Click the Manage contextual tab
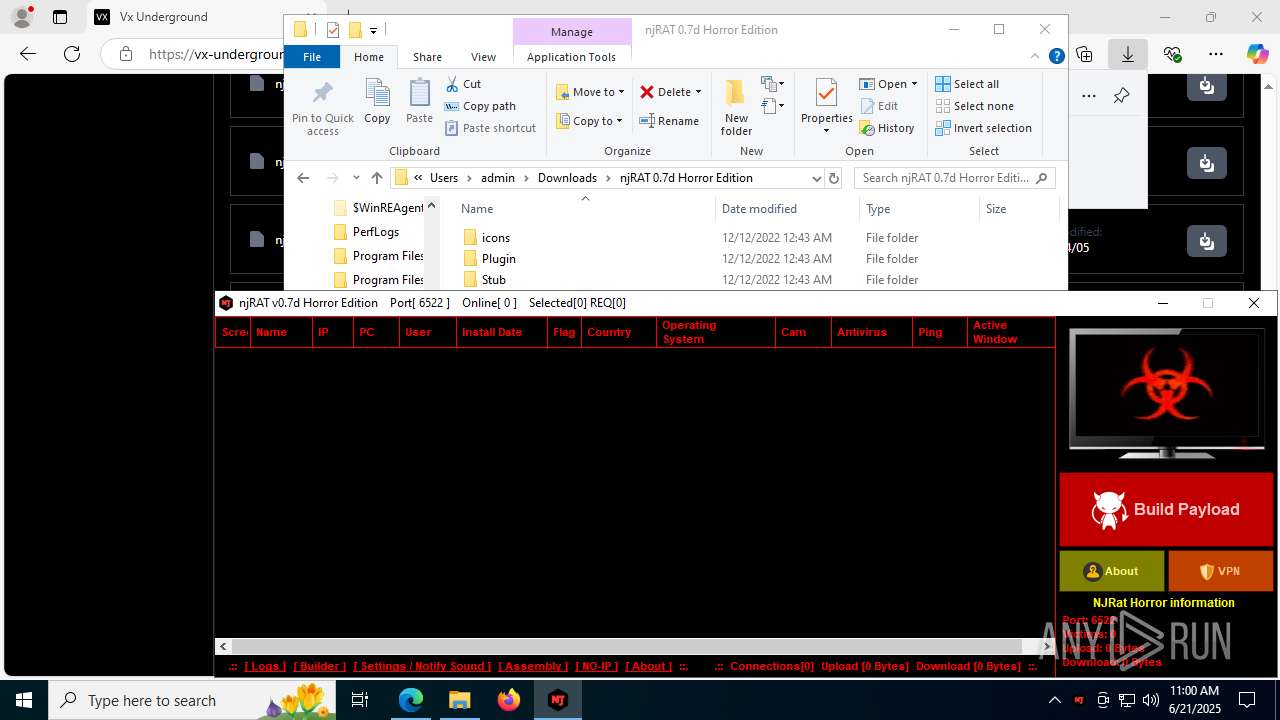The width and height of the screenshot is (1280, 720). coord(571,32)
